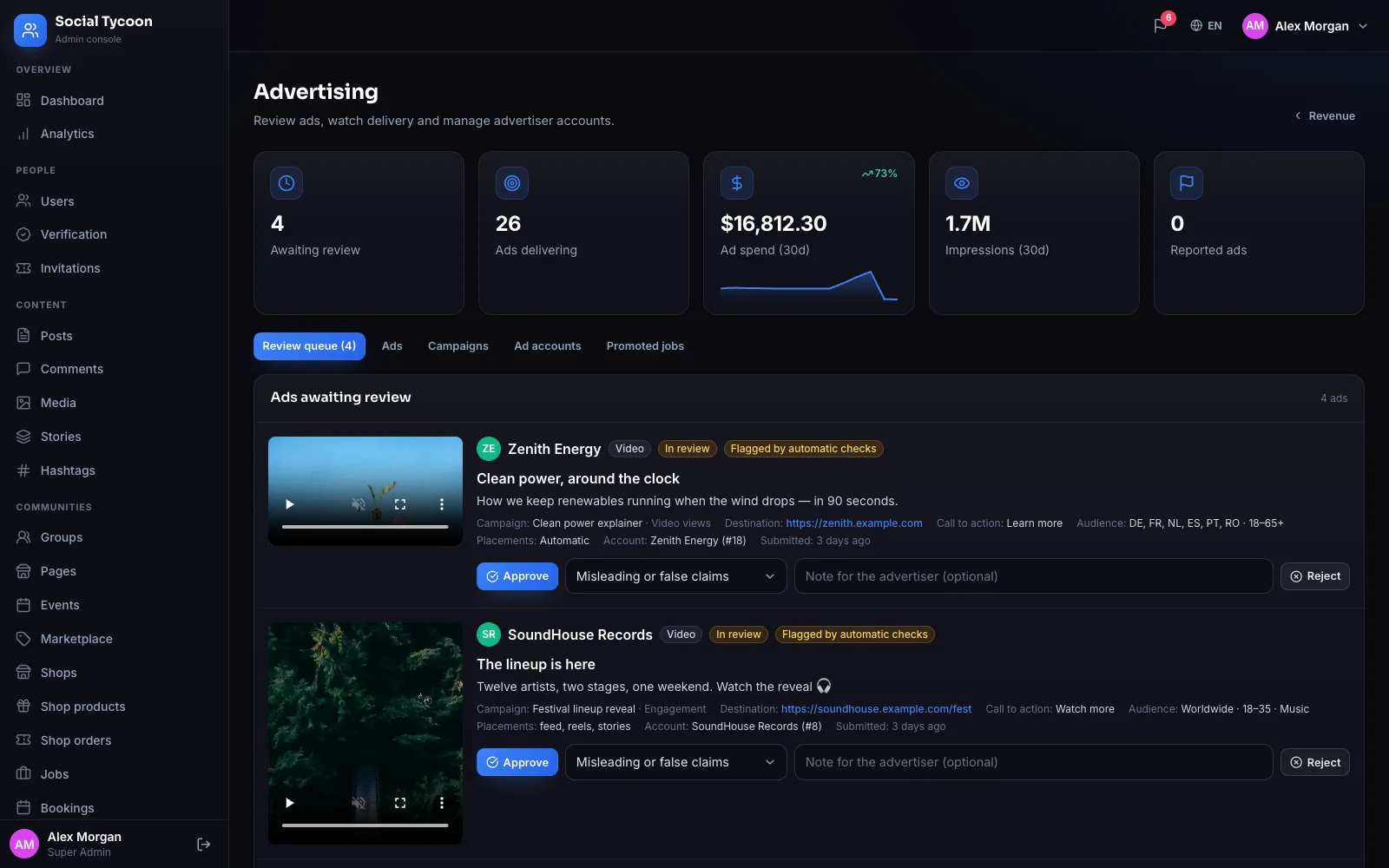Reject the SoundHouse Records ad

(x=1315, y=762)
